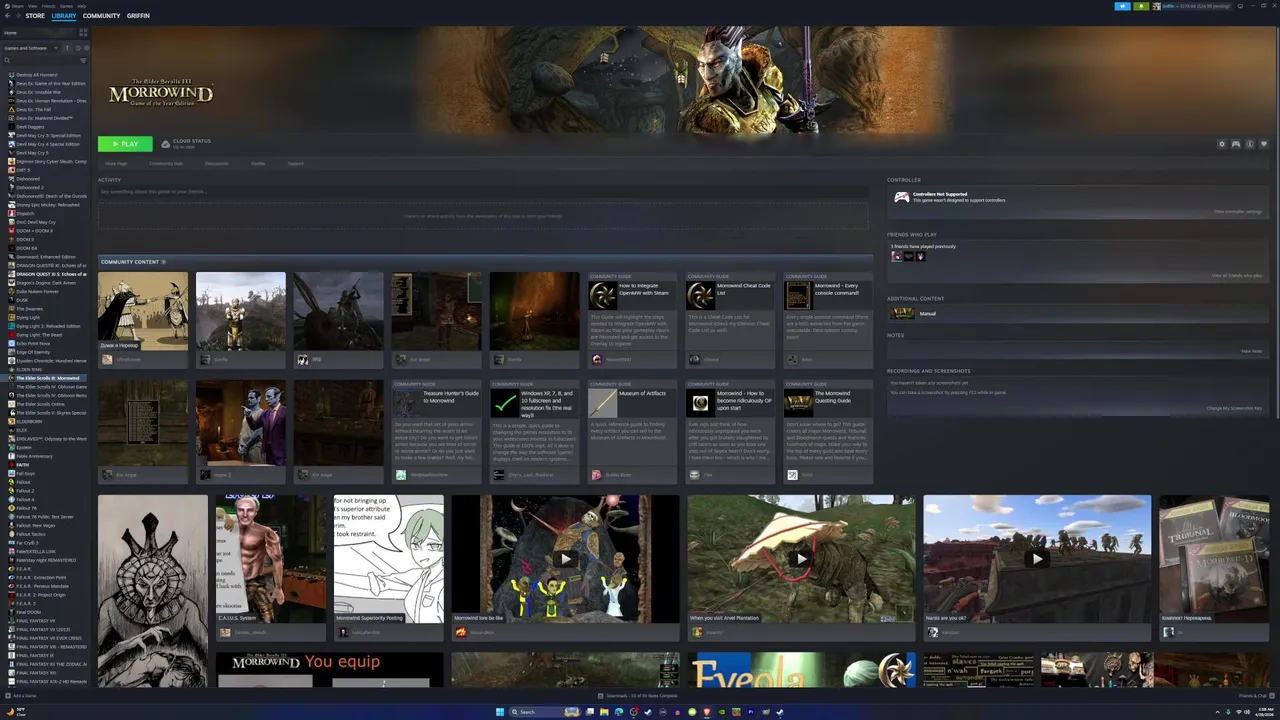Open the Friends menu
The height and width of the screenshot is (720, 1280).
click(48, 6)
